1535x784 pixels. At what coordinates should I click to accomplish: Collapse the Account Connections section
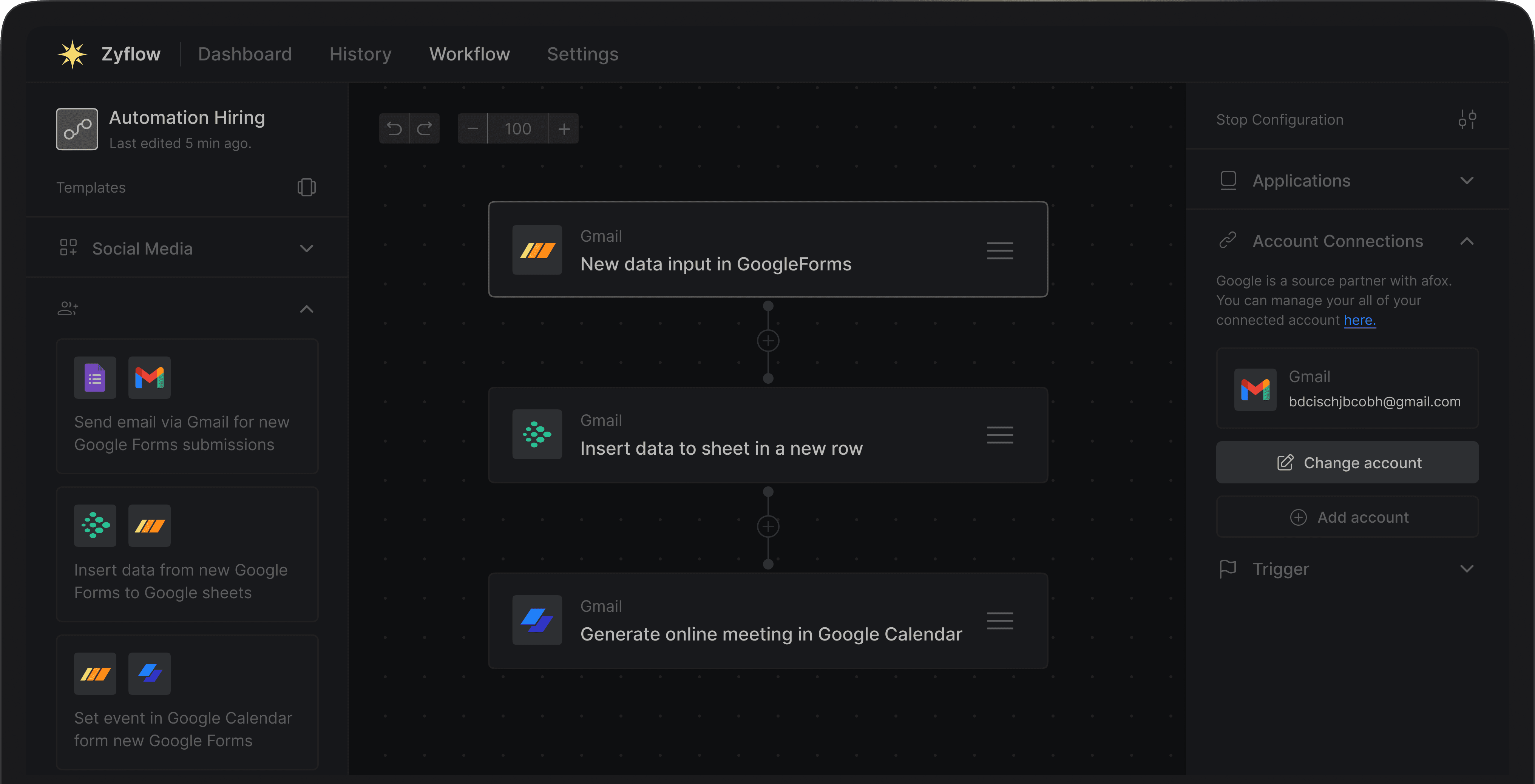1467,241
